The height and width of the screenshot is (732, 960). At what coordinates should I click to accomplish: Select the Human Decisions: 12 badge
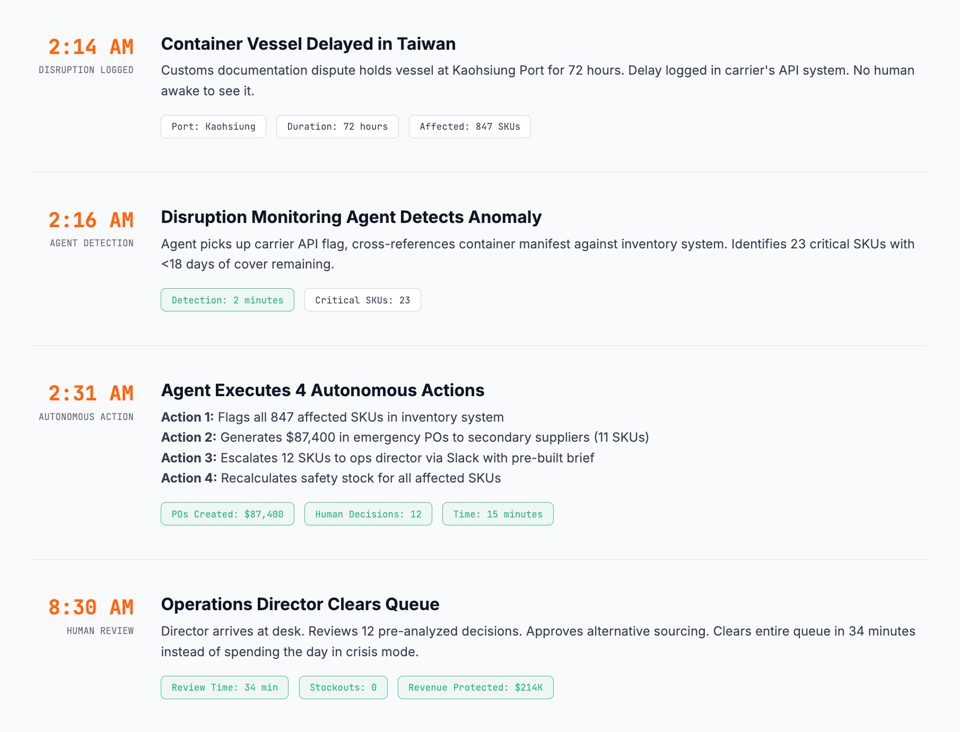coord(368,514)
